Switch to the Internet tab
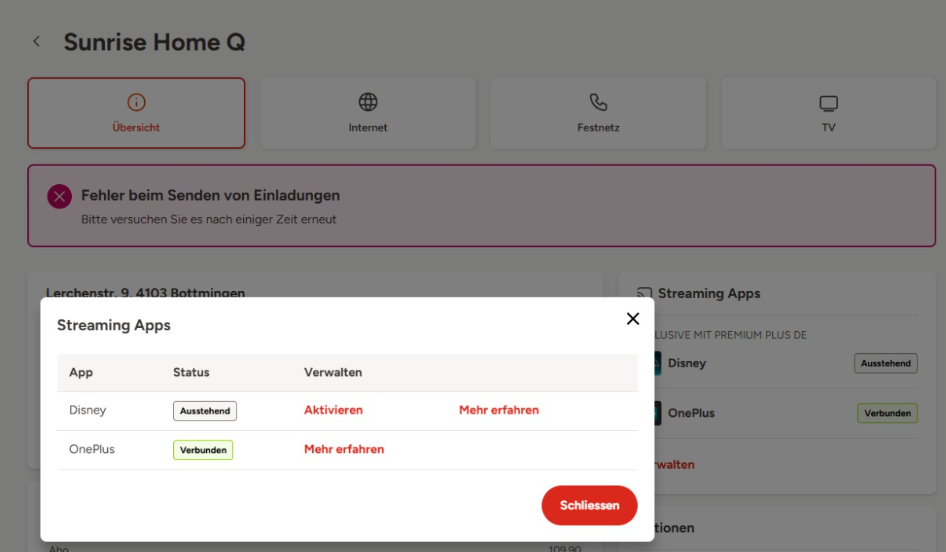946x552 pixels. pyautogui.click(x=368, y=113)
